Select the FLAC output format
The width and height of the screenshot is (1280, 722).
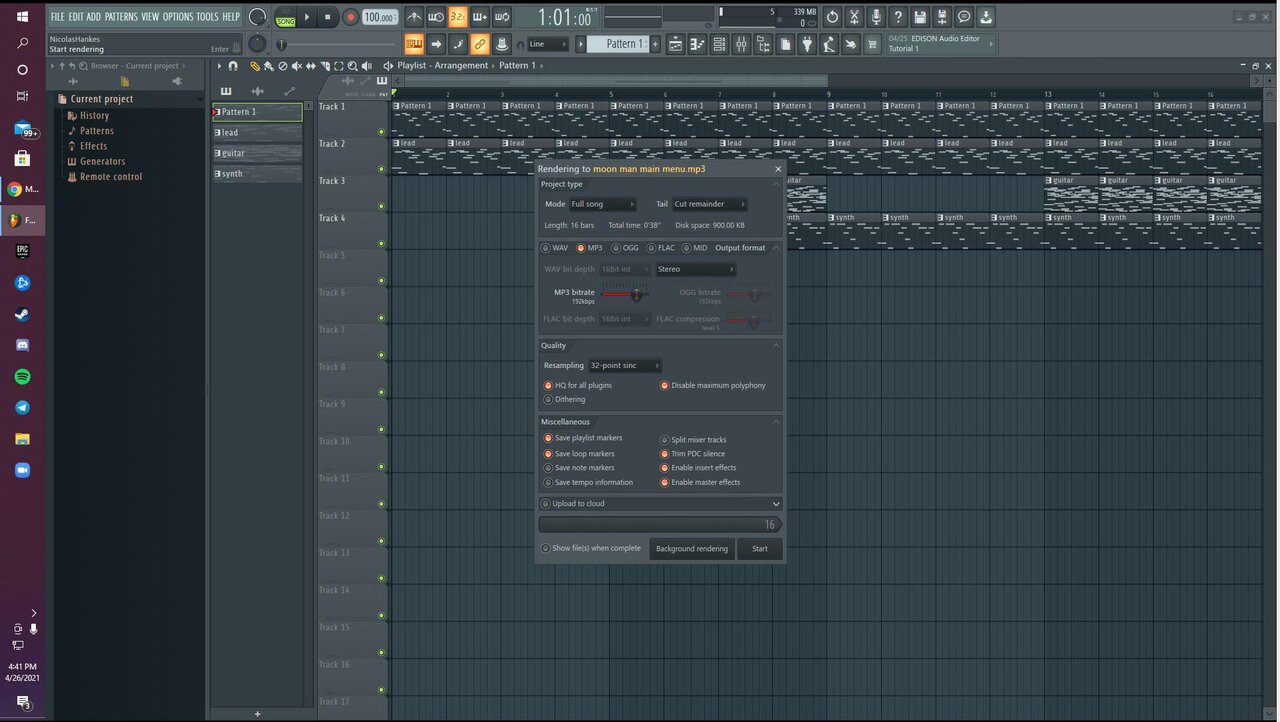coord(660,248)
